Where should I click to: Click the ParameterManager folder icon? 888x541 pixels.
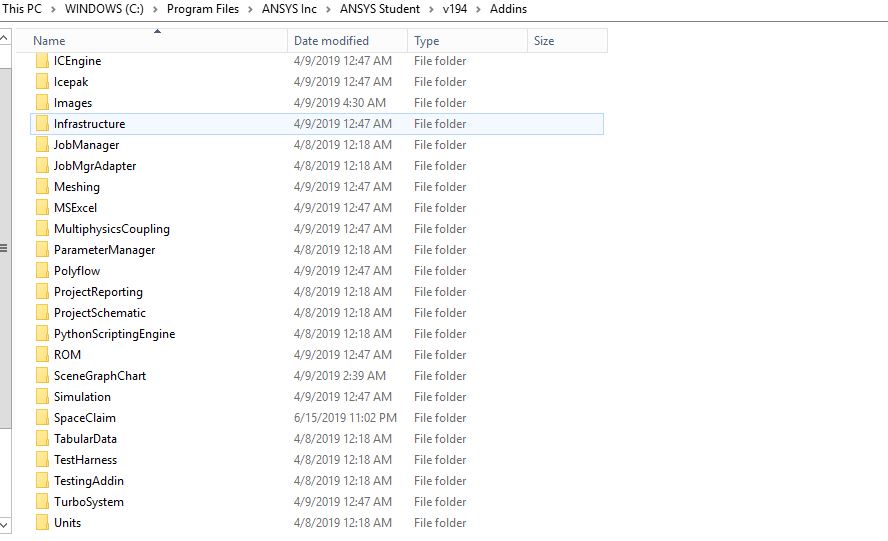42,249
